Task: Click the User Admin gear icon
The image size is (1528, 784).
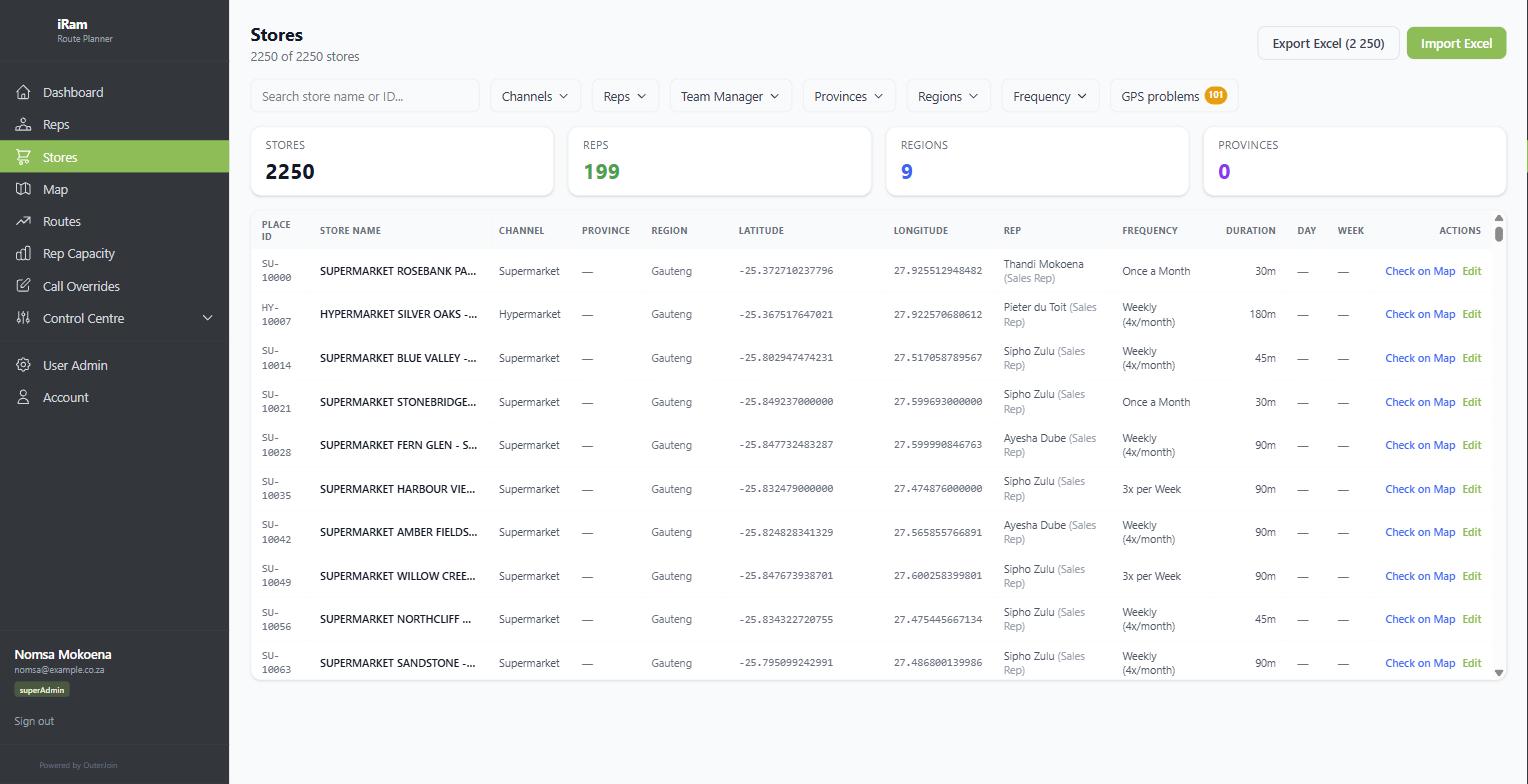Action: pos(23,365)
